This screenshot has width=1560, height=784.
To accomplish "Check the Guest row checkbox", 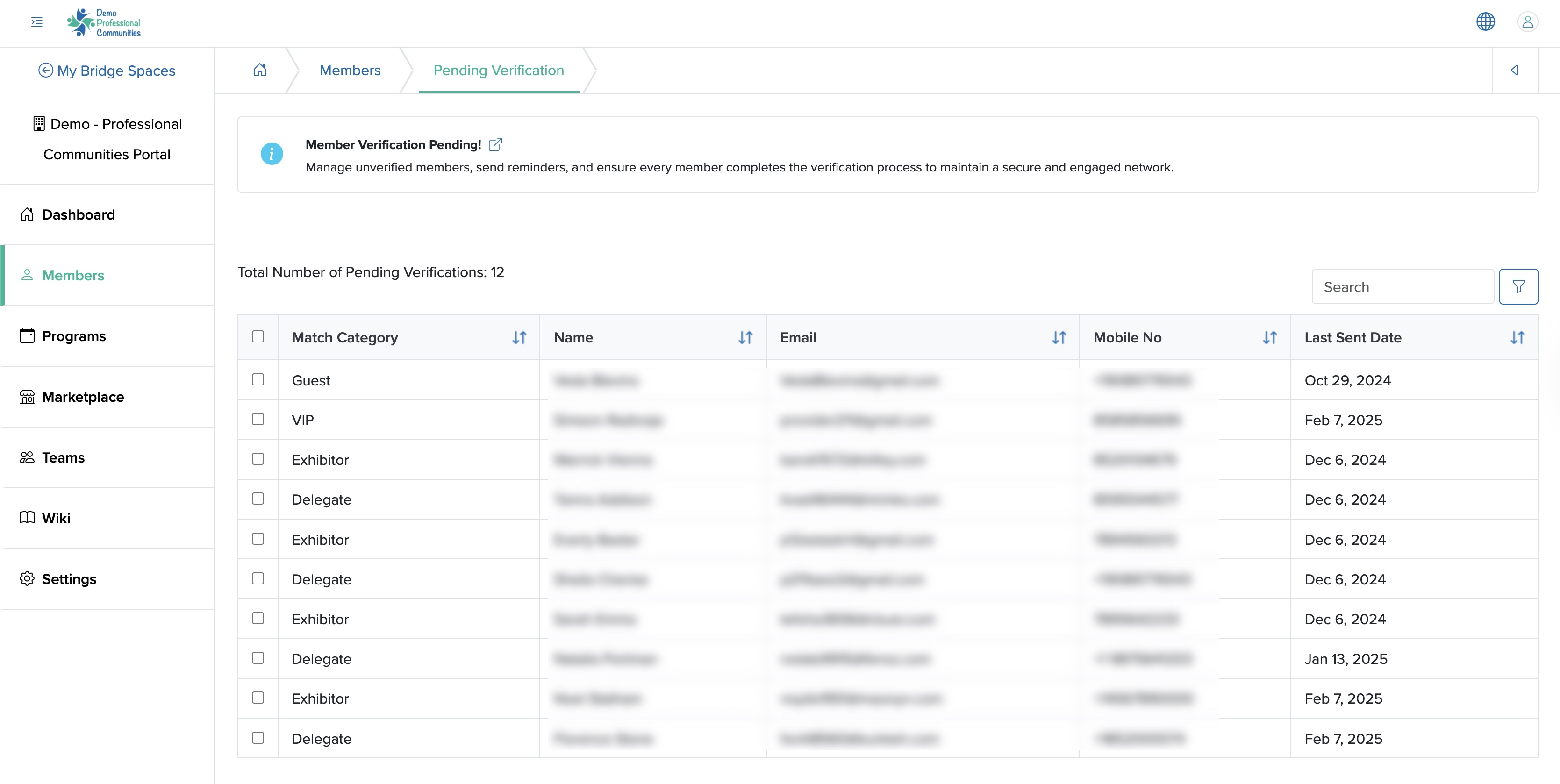I will [258, 379].
